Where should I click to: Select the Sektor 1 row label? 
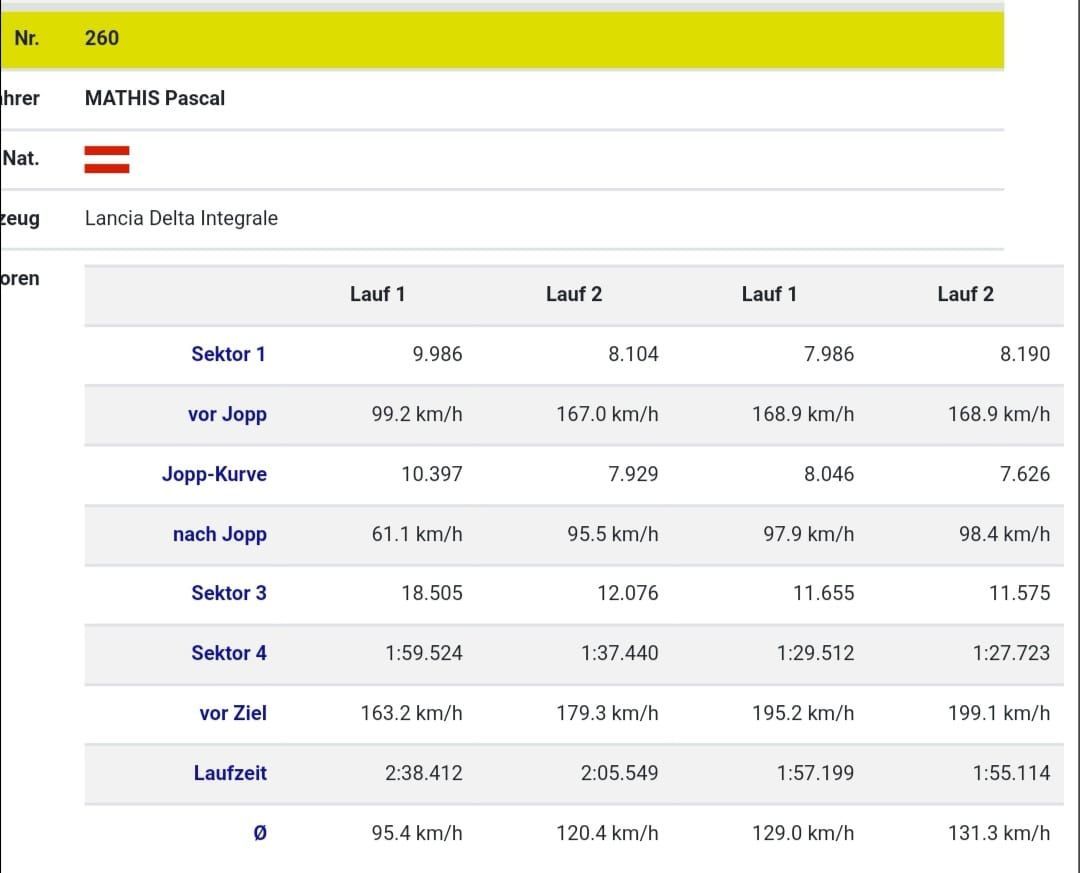(229, 354)
